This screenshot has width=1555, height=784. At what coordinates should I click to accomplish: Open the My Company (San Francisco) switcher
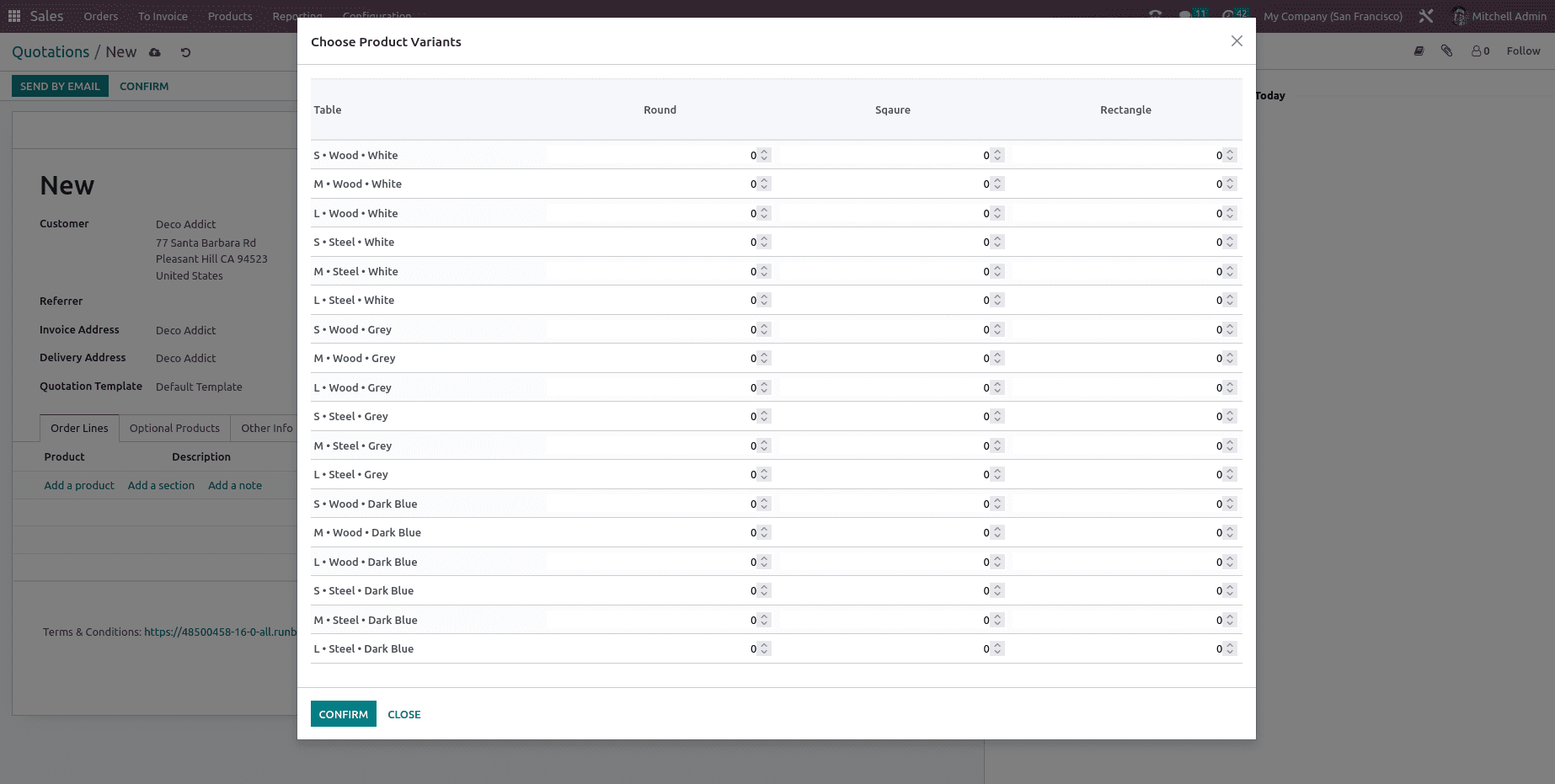[x=1333, y=16]
